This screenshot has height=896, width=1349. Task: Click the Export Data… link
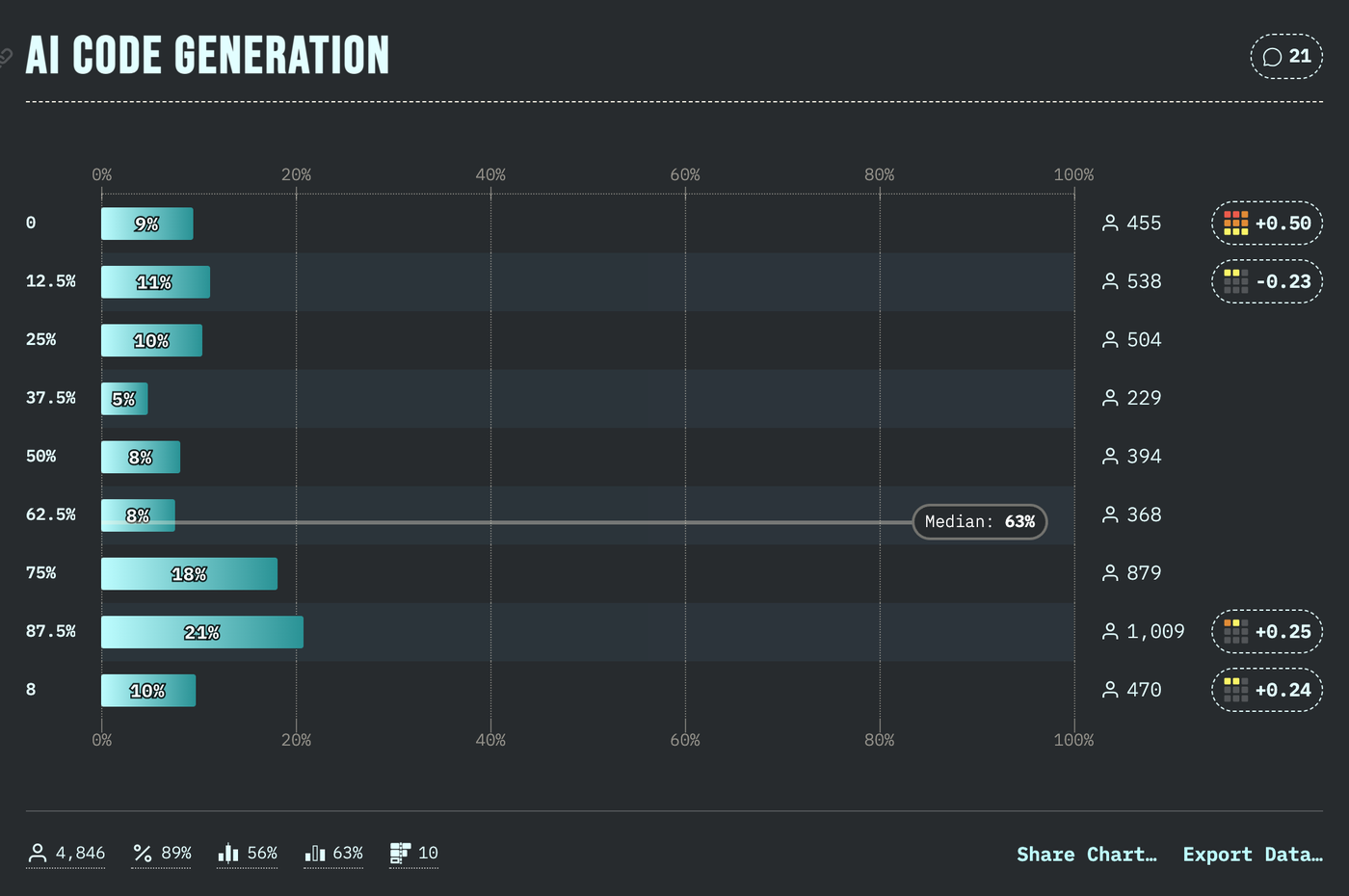[1253, 855]
